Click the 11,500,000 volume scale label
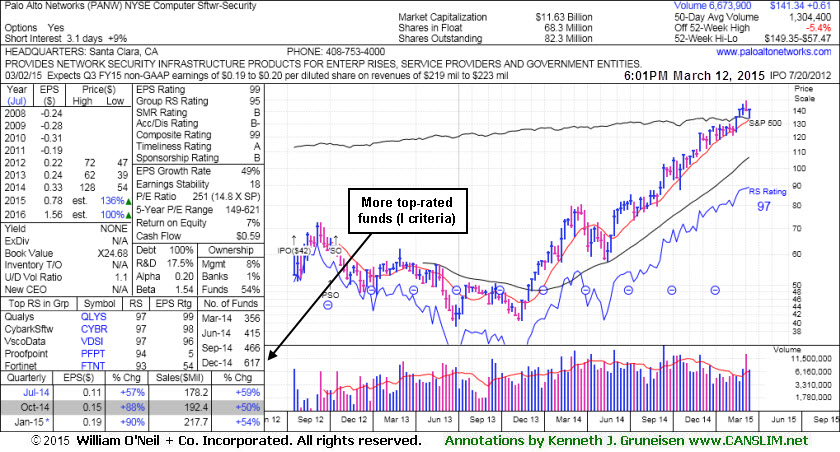This screenshot has height=452, width=840. click(x=812, y=358)
